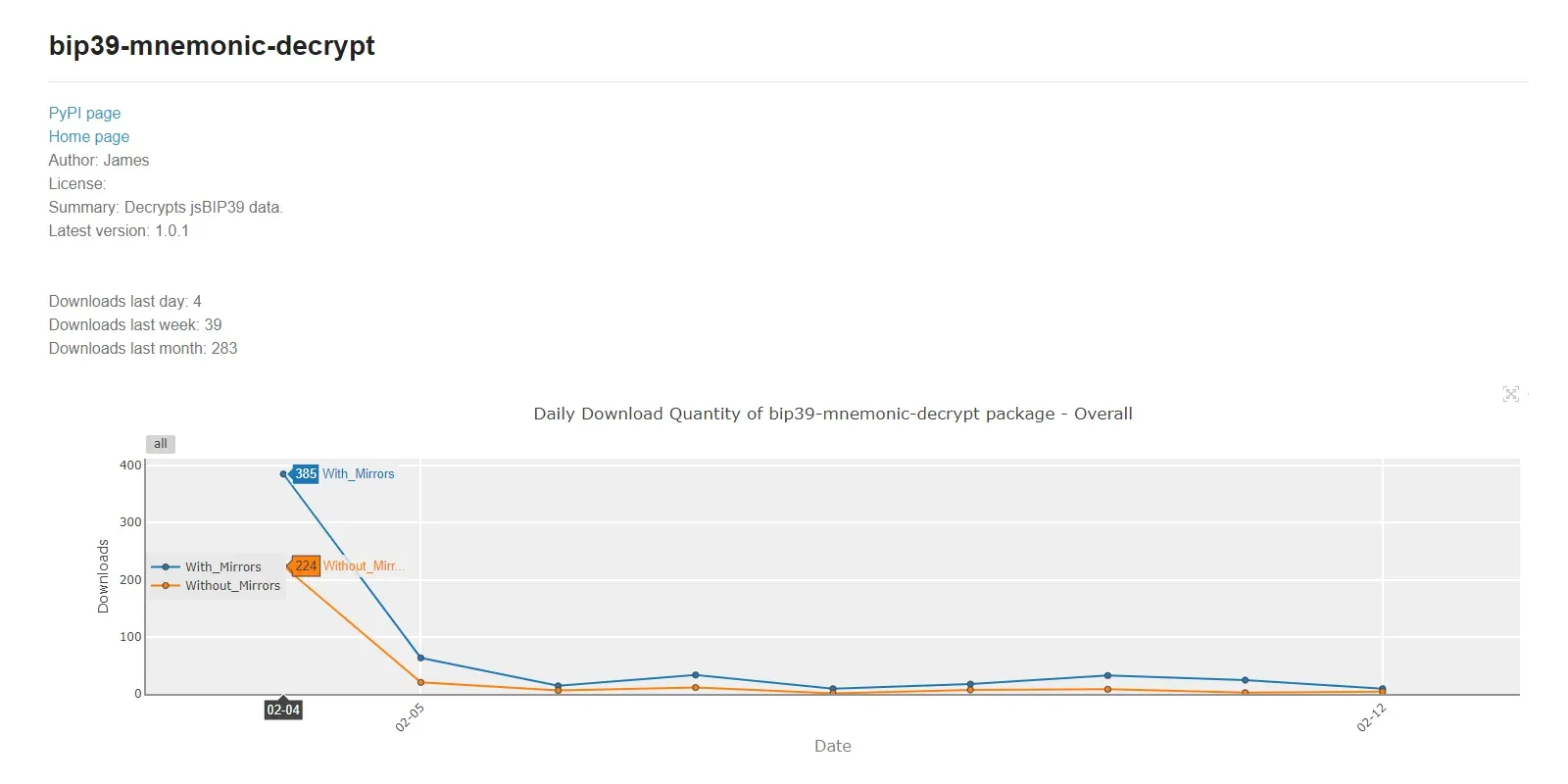Click the 385 With_Mirrors tooltip callout
Viewport: 1568px width, 784px height.
pyautogui.click(x=304, y=474)
